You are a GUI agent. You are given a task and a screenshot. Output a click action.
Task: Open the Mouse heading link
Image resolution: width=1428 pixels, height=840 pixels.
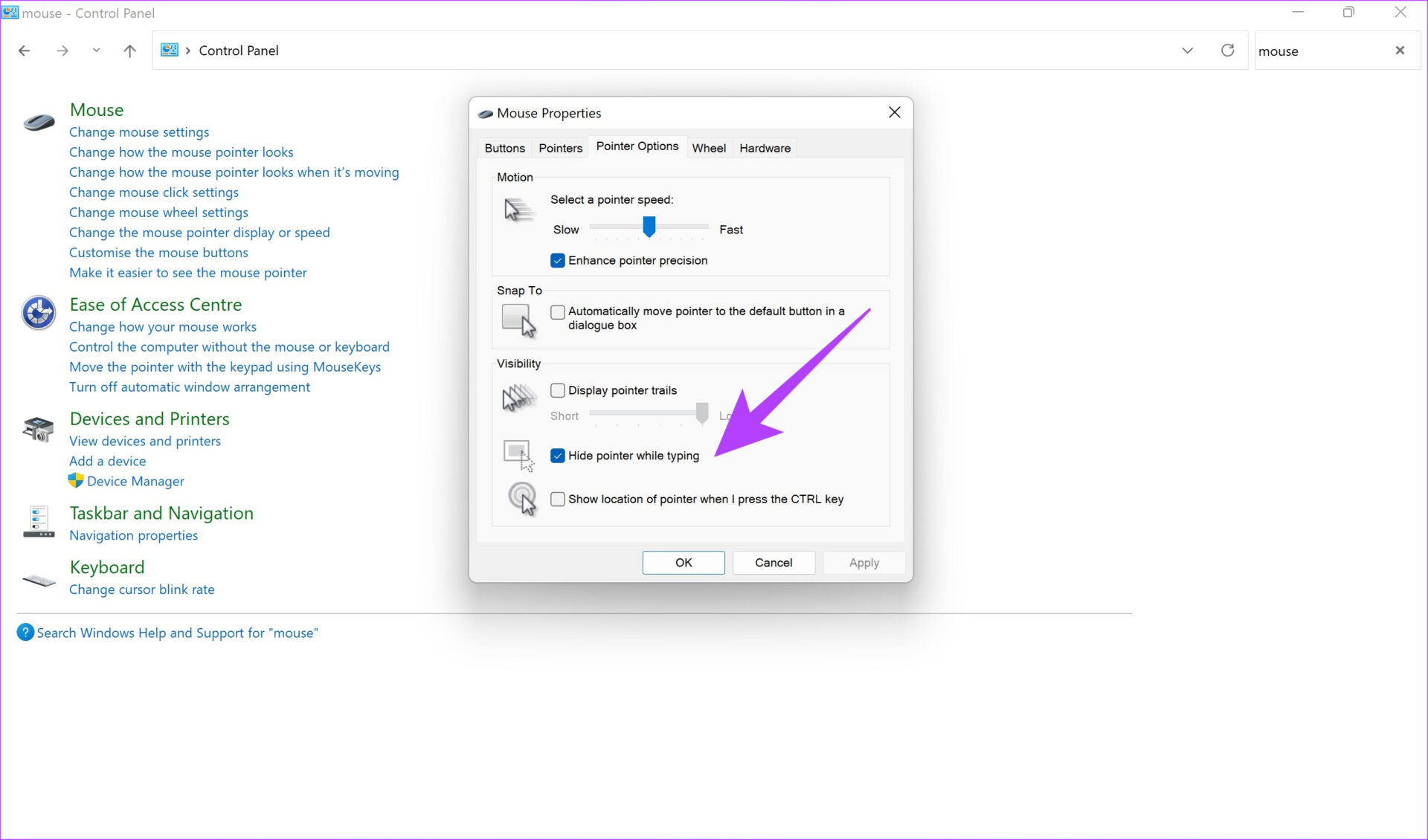click(x=97, y=109)
